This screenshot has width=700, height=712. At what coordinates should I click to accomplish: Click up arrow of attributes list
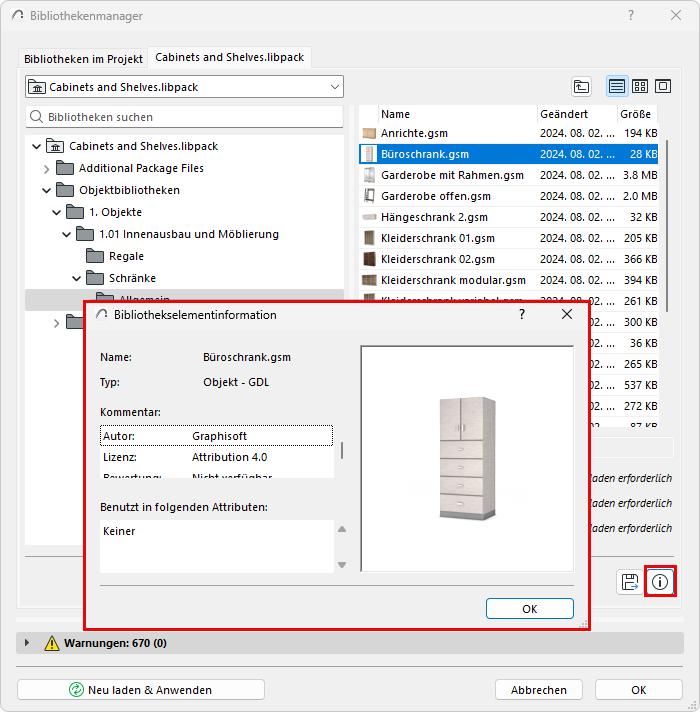coord(342,529)
